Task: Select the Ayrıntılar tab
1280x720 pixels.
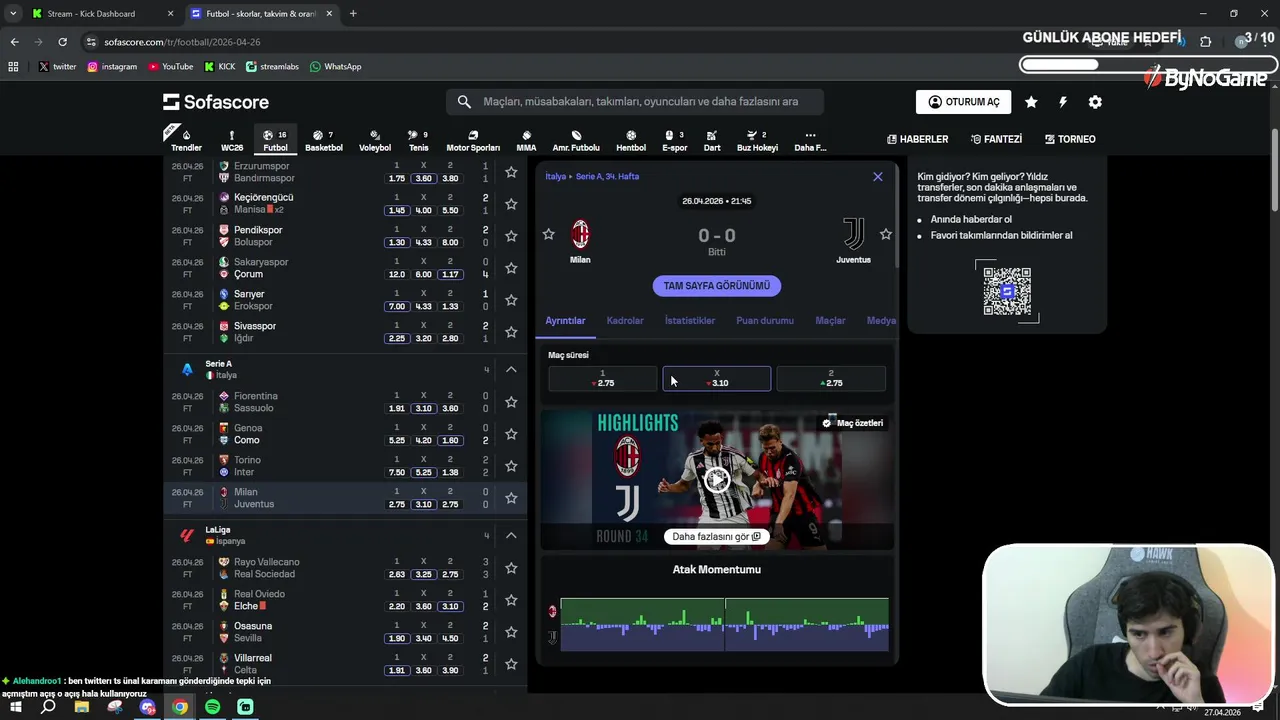Action: [565, 321]
